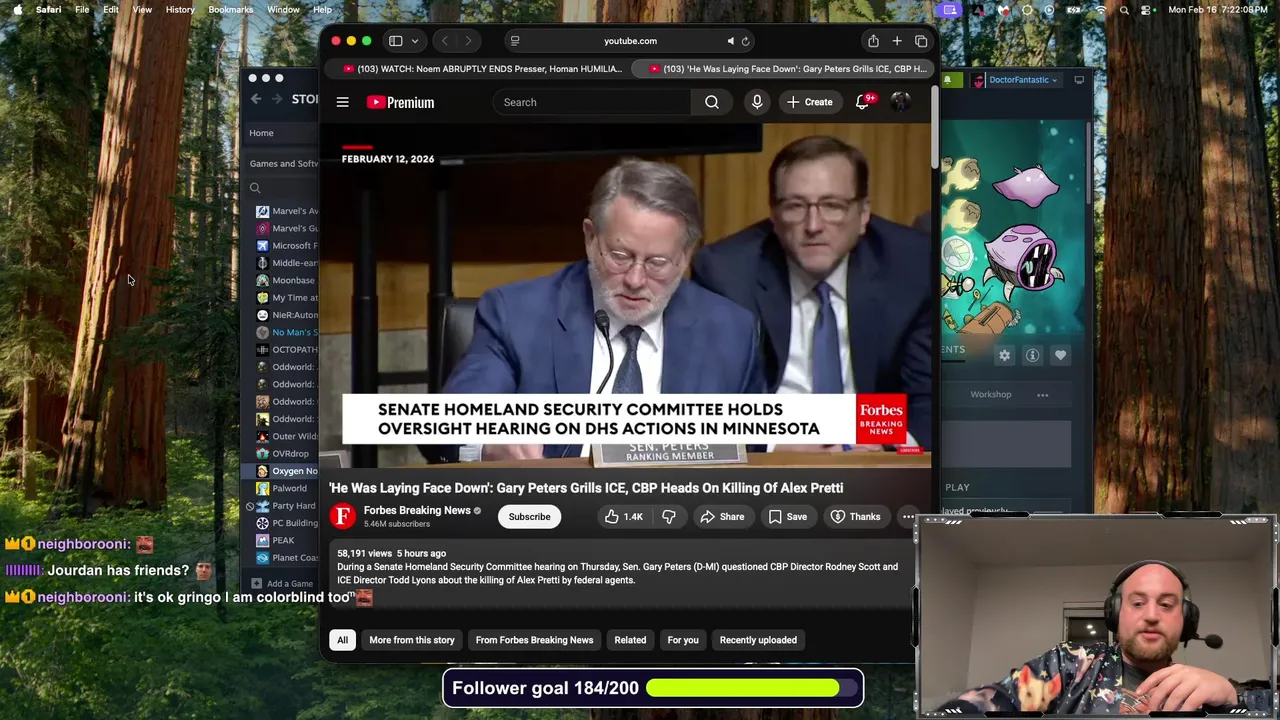Open new Safari tab with plus
This screenshot has width=1280, height=720.
[897, 41]
